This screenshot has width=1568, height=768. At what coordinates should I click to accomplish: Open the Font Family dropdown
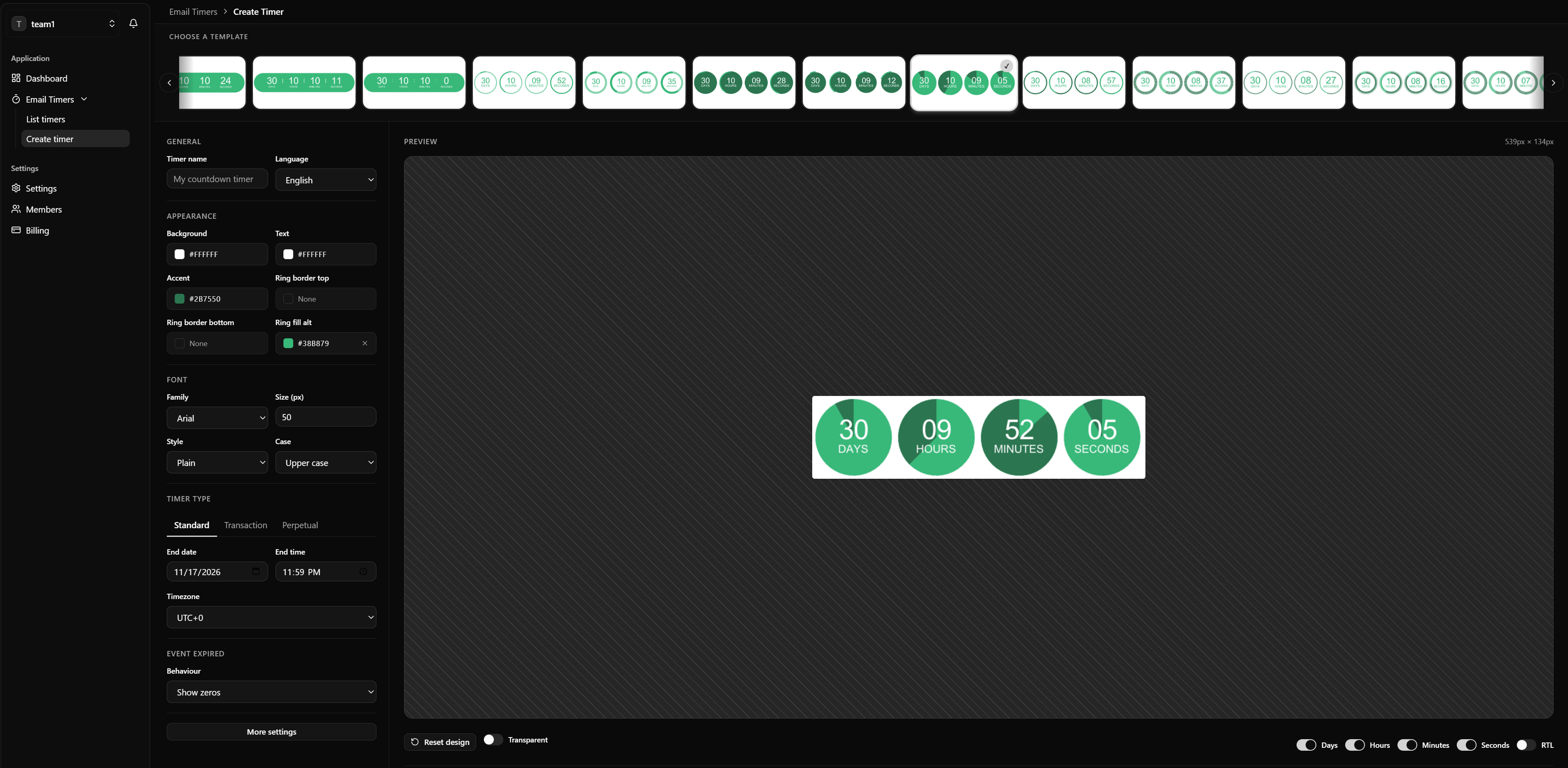(x=217, y=418)
